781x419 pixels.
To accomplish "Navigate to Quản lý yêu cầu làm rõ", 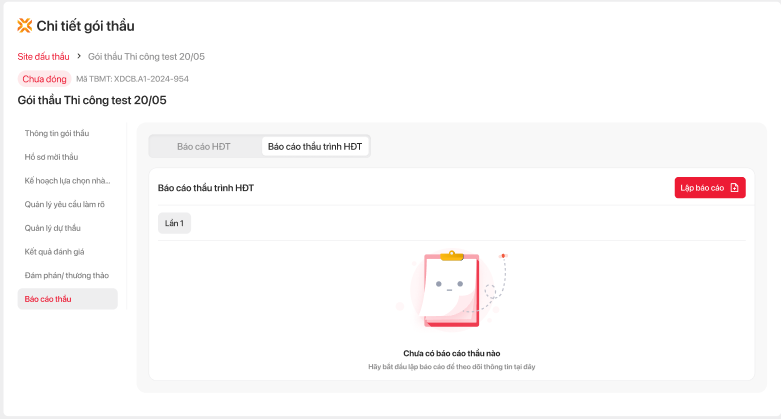I will pos(65,204).
